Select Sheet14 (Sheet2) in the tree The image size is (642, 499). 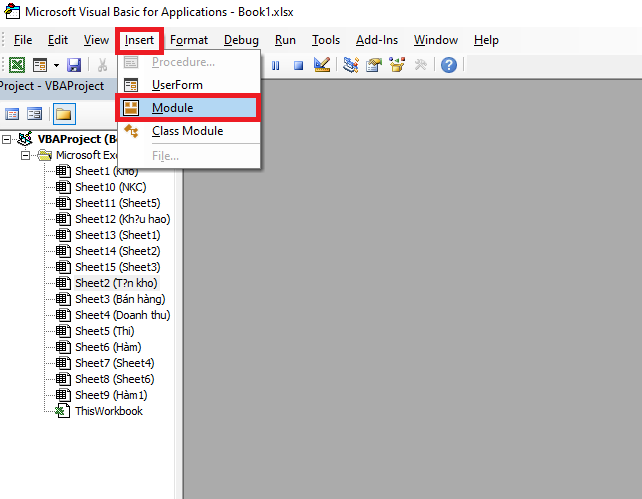point(118,251)
